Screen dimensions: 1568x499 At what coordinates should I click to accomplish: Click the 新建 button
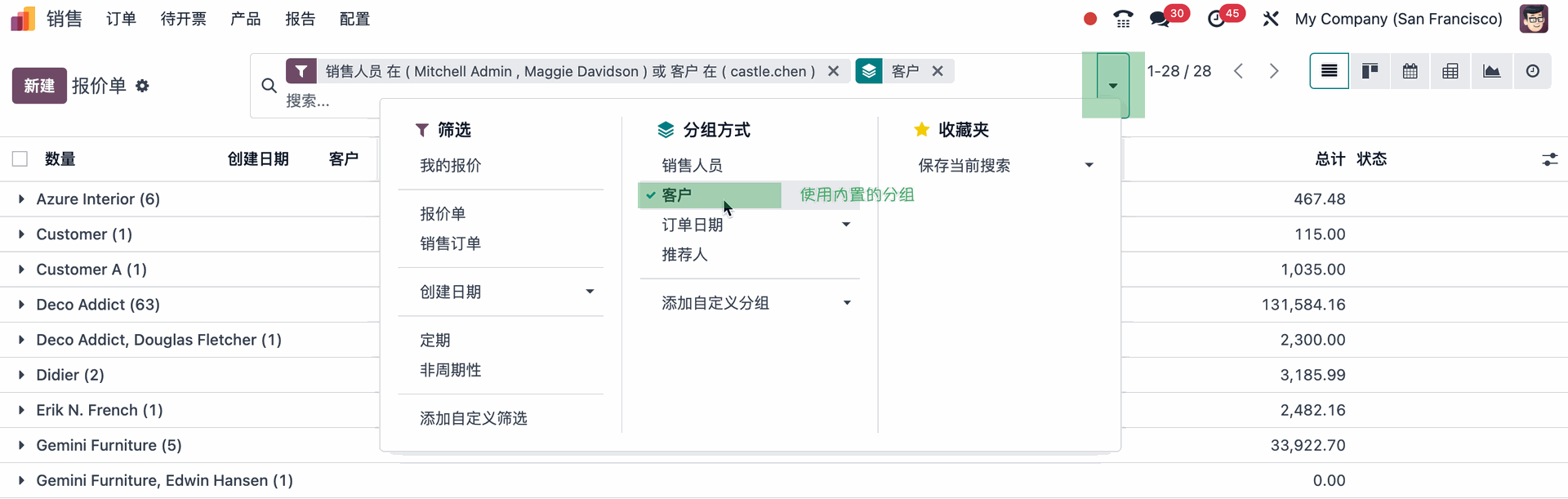(38, 86)
